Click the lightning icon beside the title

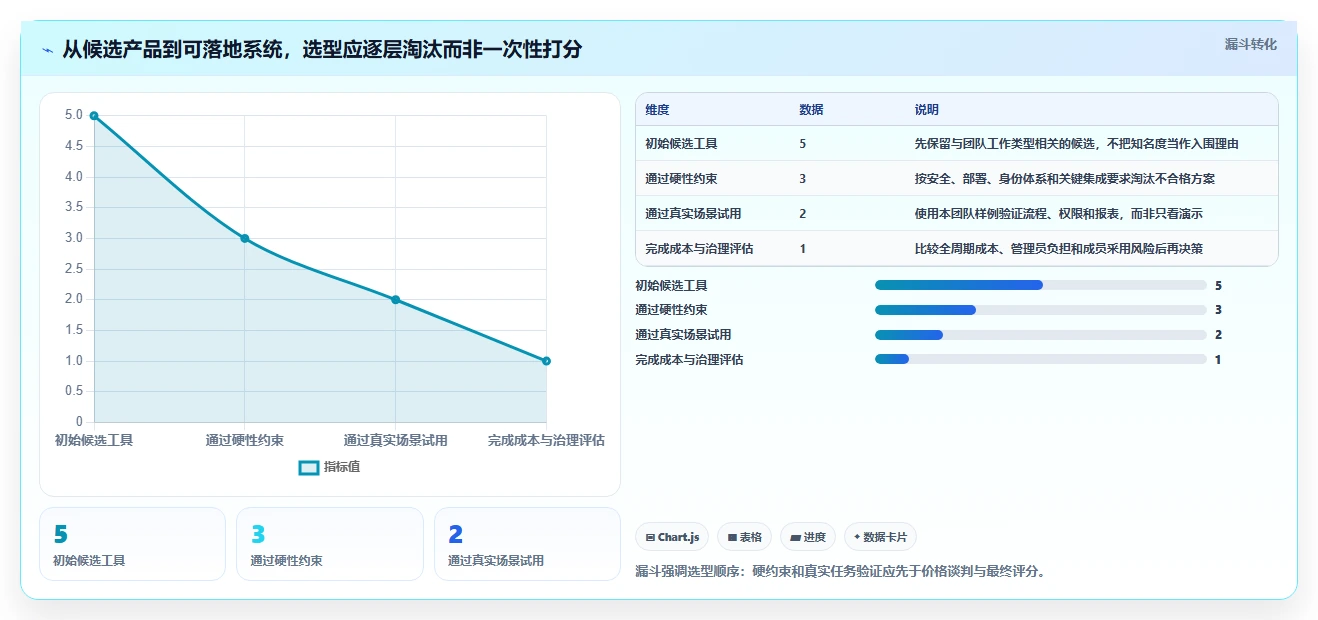48,49
